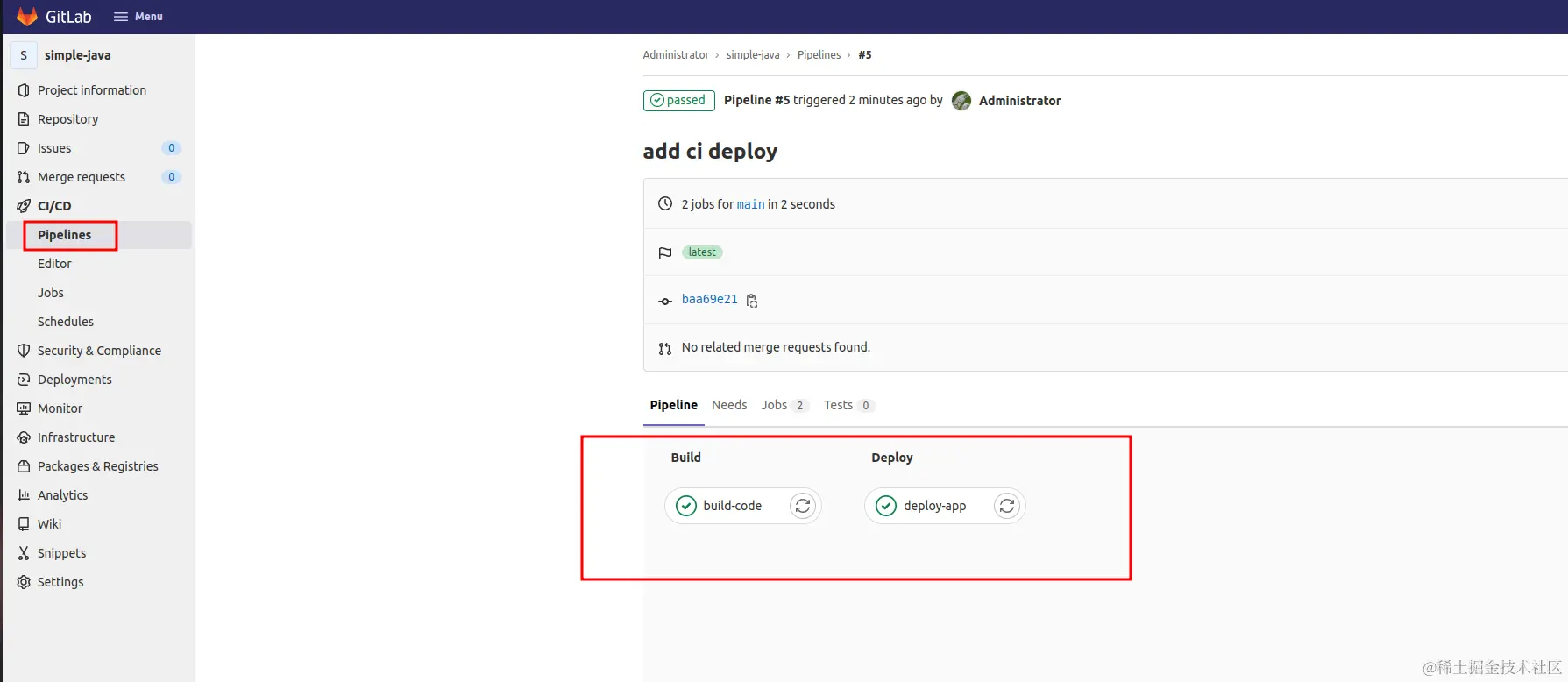This screenshot has height=682, width=1568.
Task: Click the Merge requests count badge
Action: (x=172, y=177)
